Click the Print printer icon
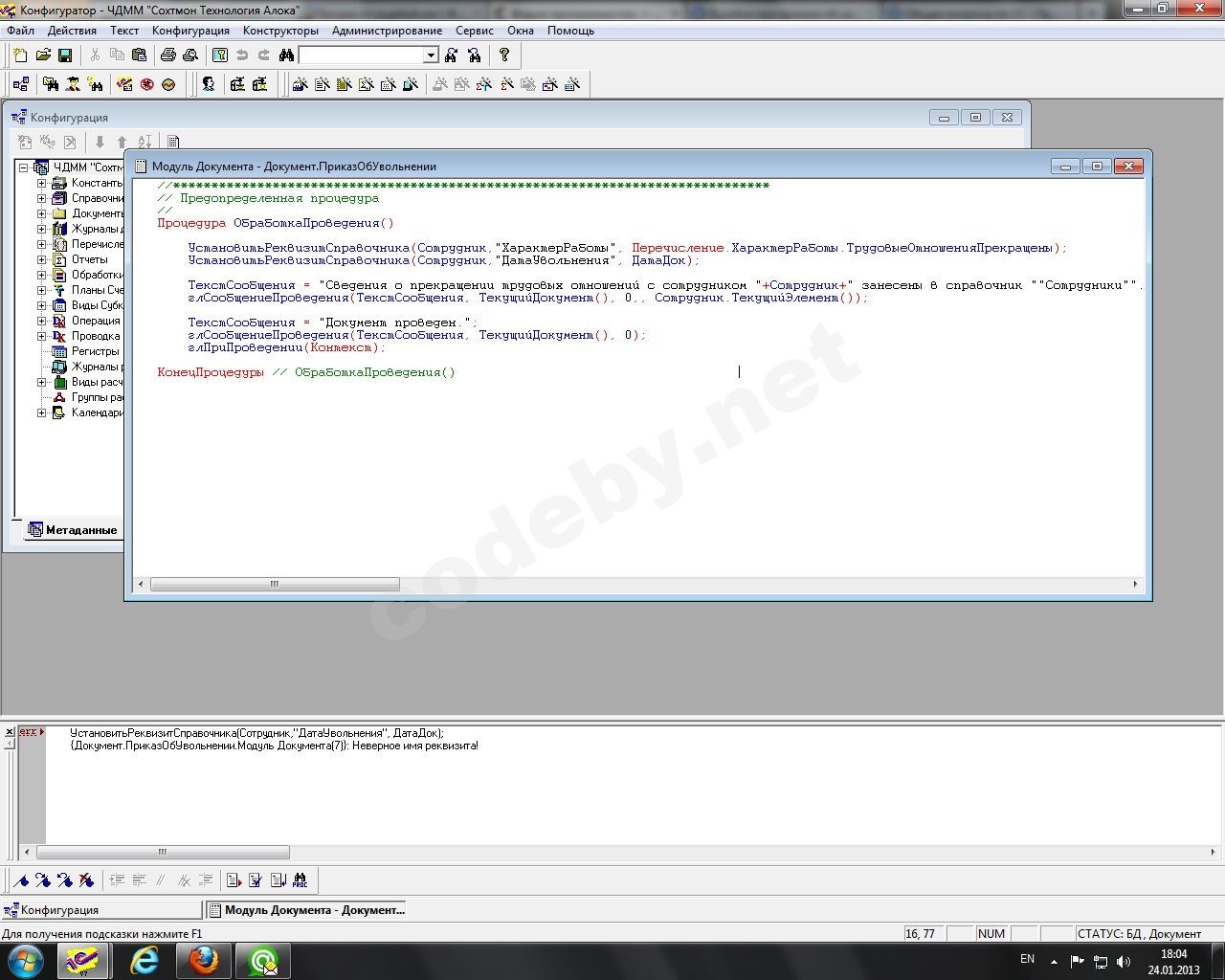 168,56
